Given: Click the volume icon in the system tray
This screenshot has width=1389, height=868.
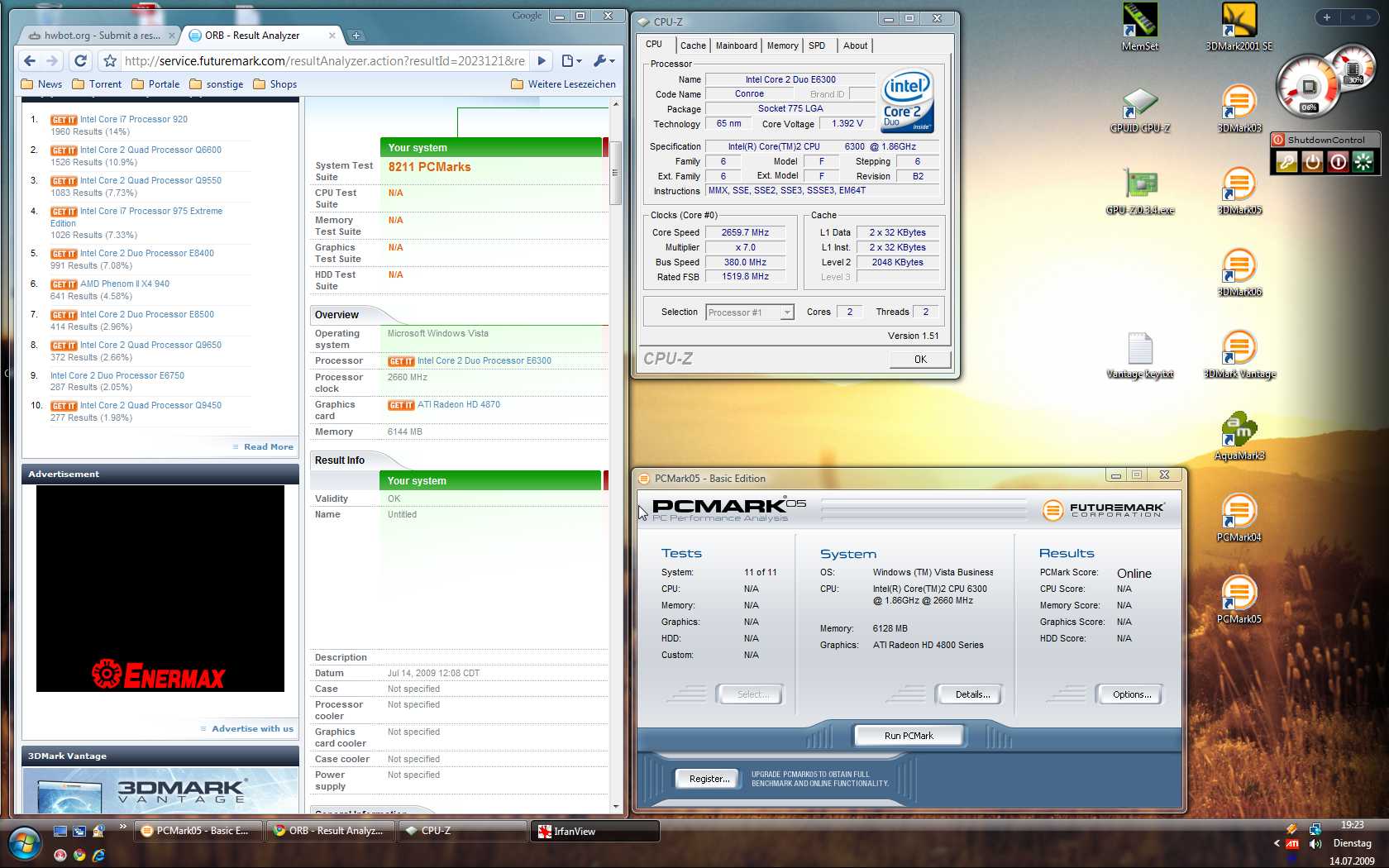Looking at the screenshot, I should pyautogui.click(x=1315, y=844).
